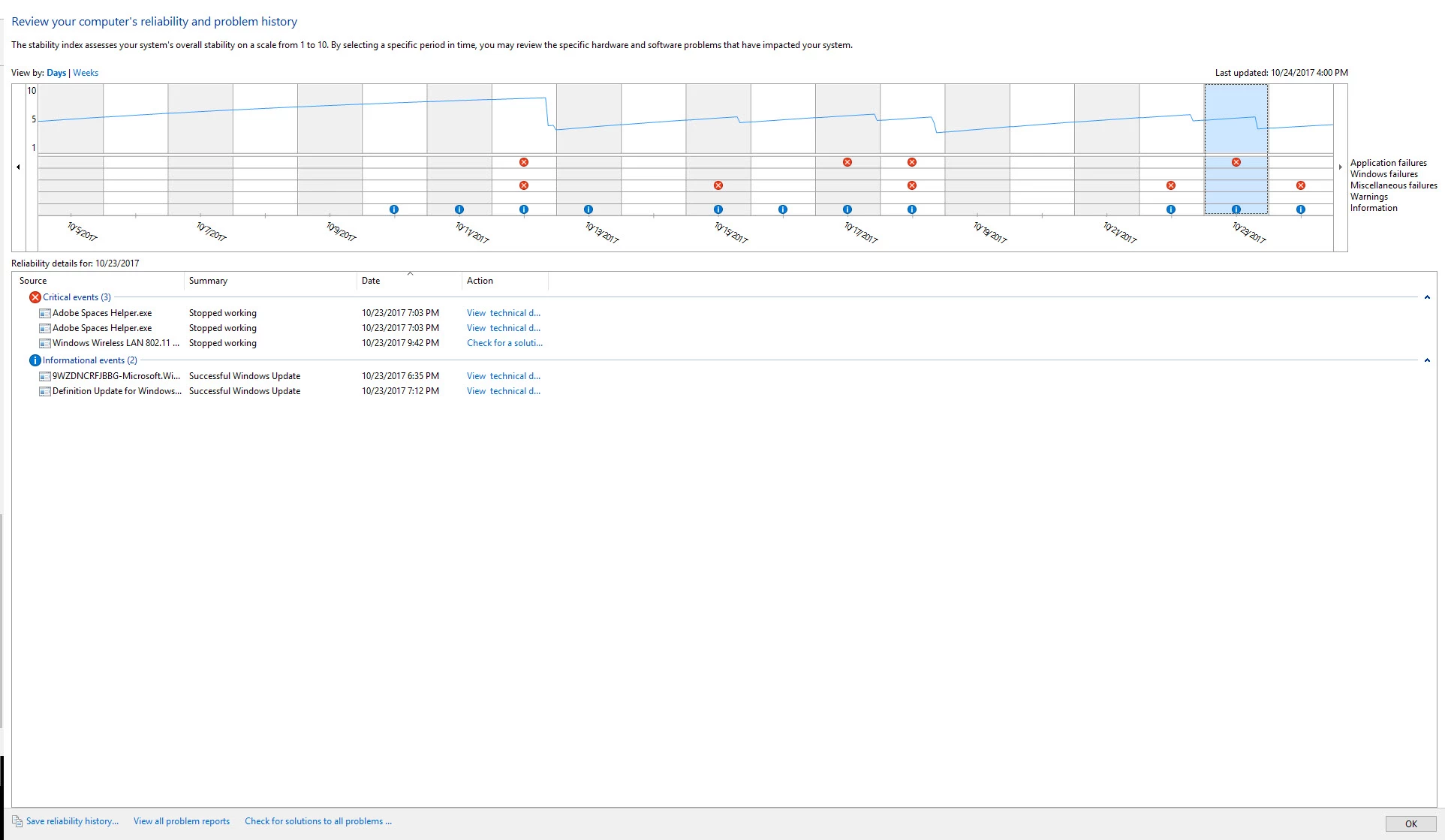Collapse the Informational events group
Screen dimensions: 1445x840
click(1426, 360)
